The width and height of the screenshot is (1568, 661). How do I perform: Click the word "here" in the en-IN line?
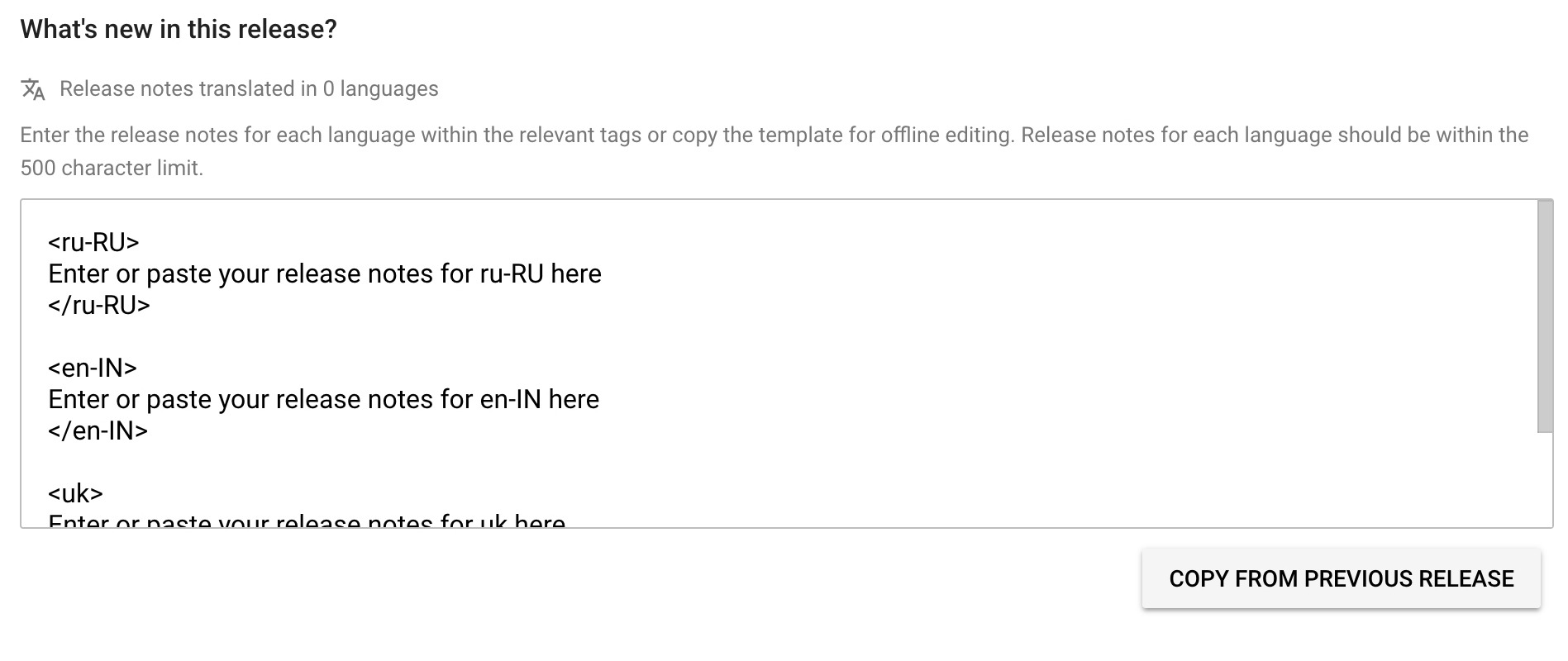coord(574,399)
